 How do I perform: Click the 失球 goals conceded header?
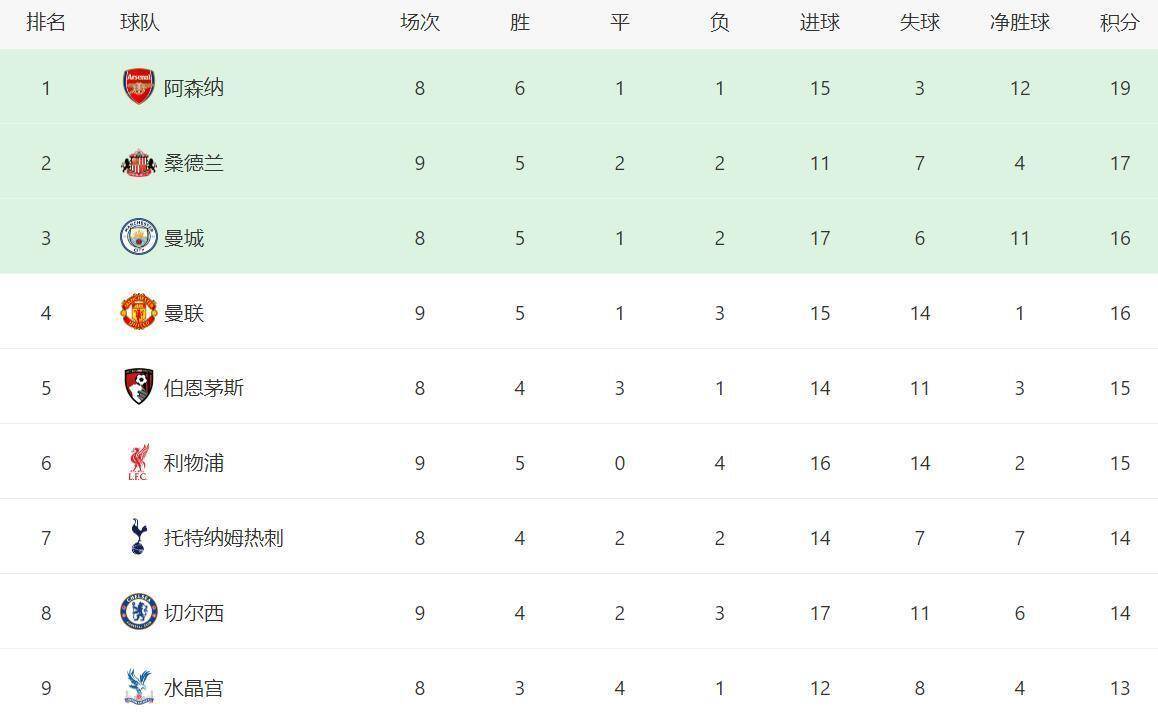pyautogui.click(x=919, y=22)
